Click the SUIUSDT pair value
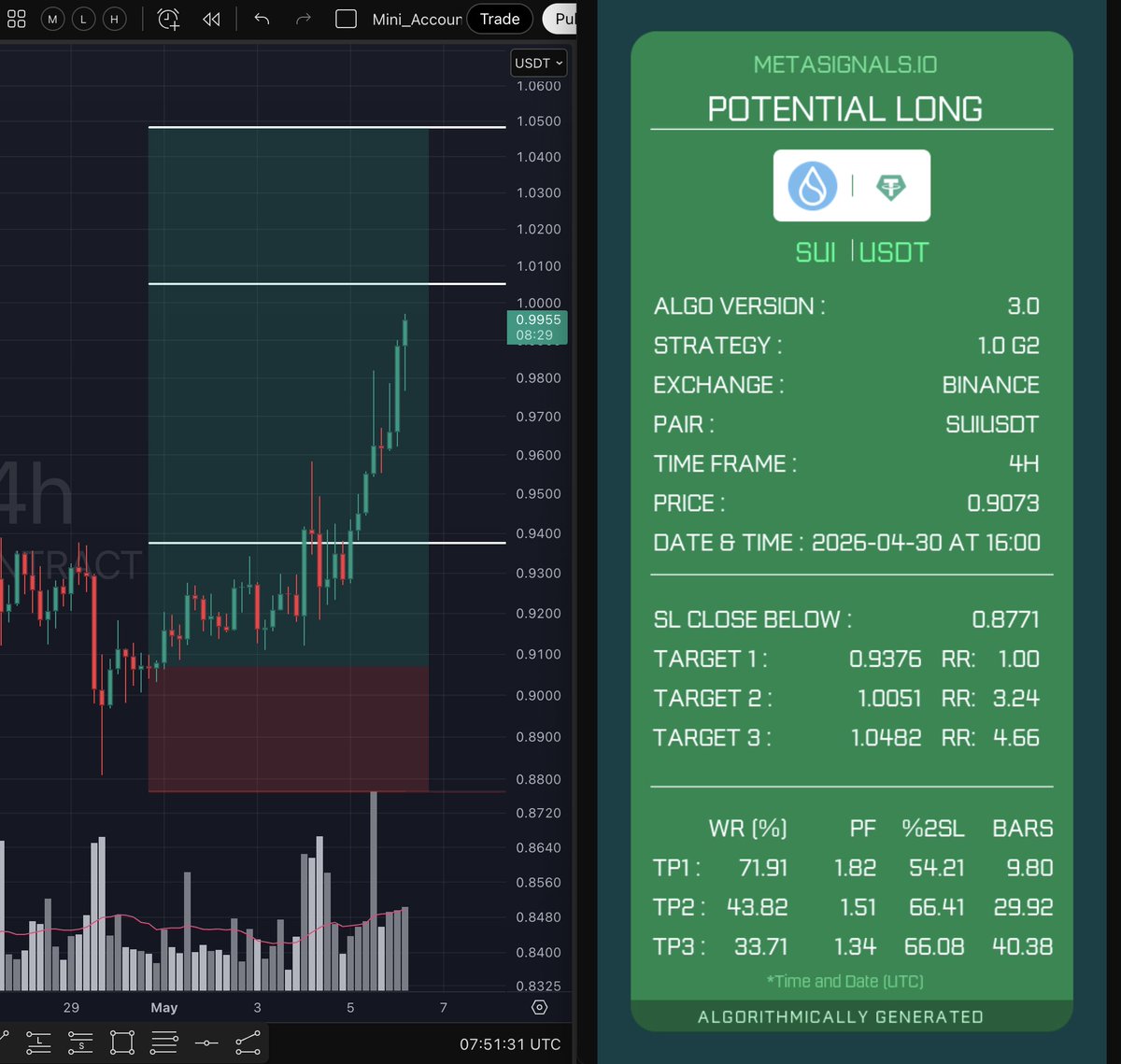The width and height of the screenshot is (1121, 1064). [x=992, y=424]
